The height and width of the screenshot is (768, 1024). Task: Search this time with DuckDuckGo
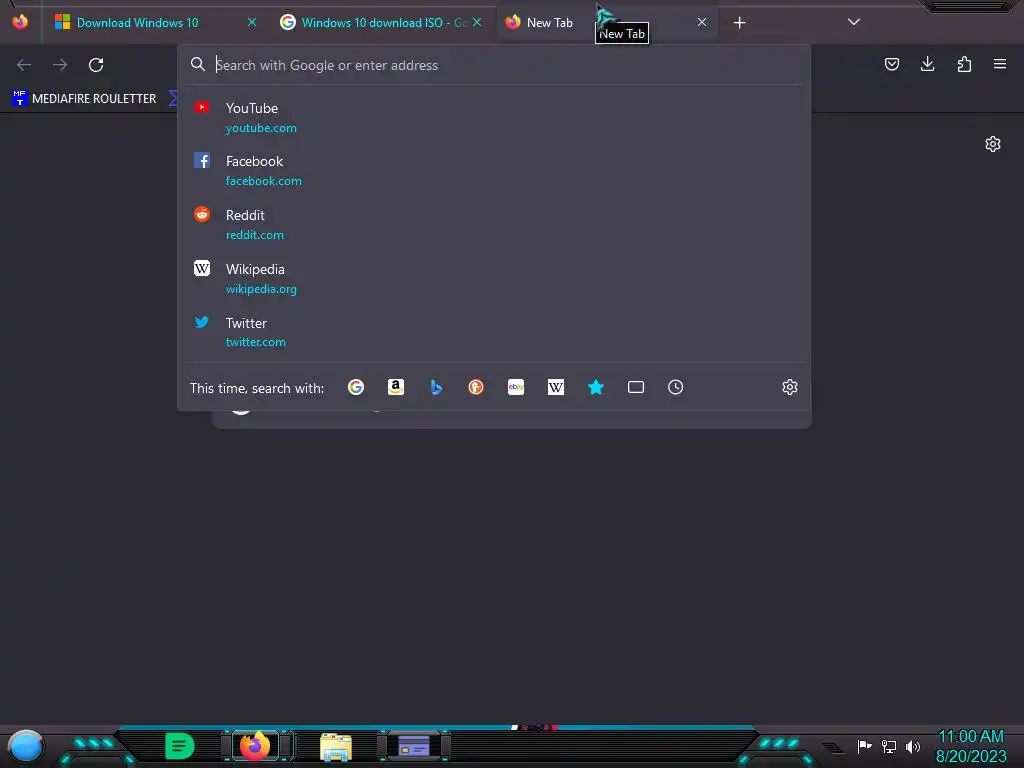pyautogui.click(x=476, y=387)
